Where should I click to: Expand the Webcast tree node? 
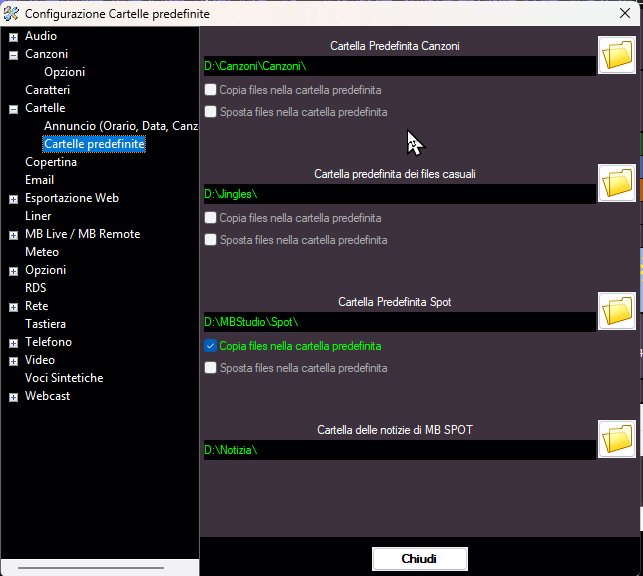(13, 397)
